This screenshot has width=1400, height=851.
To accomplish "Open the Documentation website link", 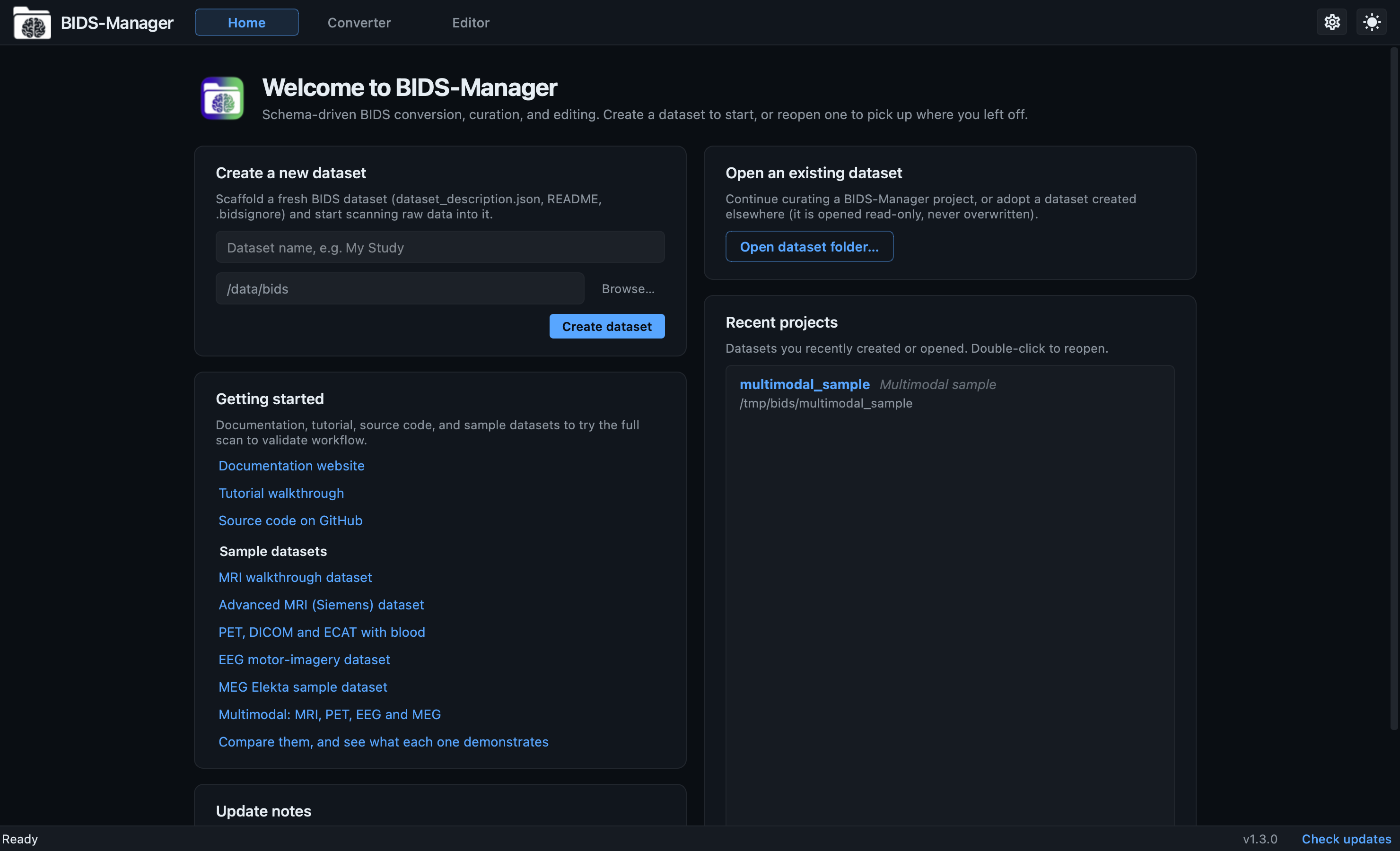I will [x=291, y=466].
